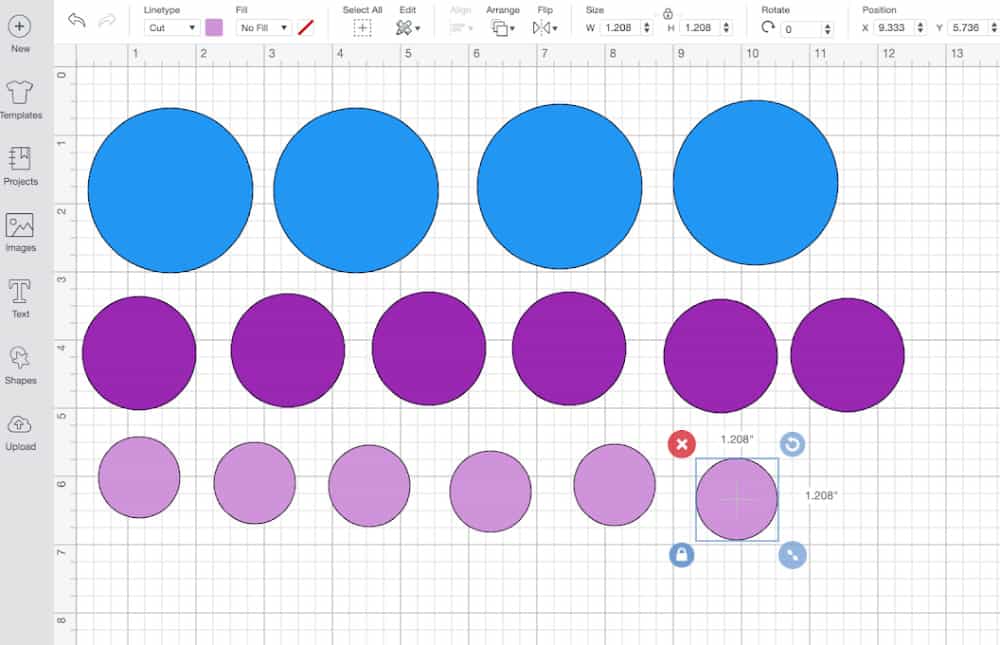Viewport: 1000px width, 645px height.
Task: Select the first dark purple circle
Action: click(x=139, y=353)
